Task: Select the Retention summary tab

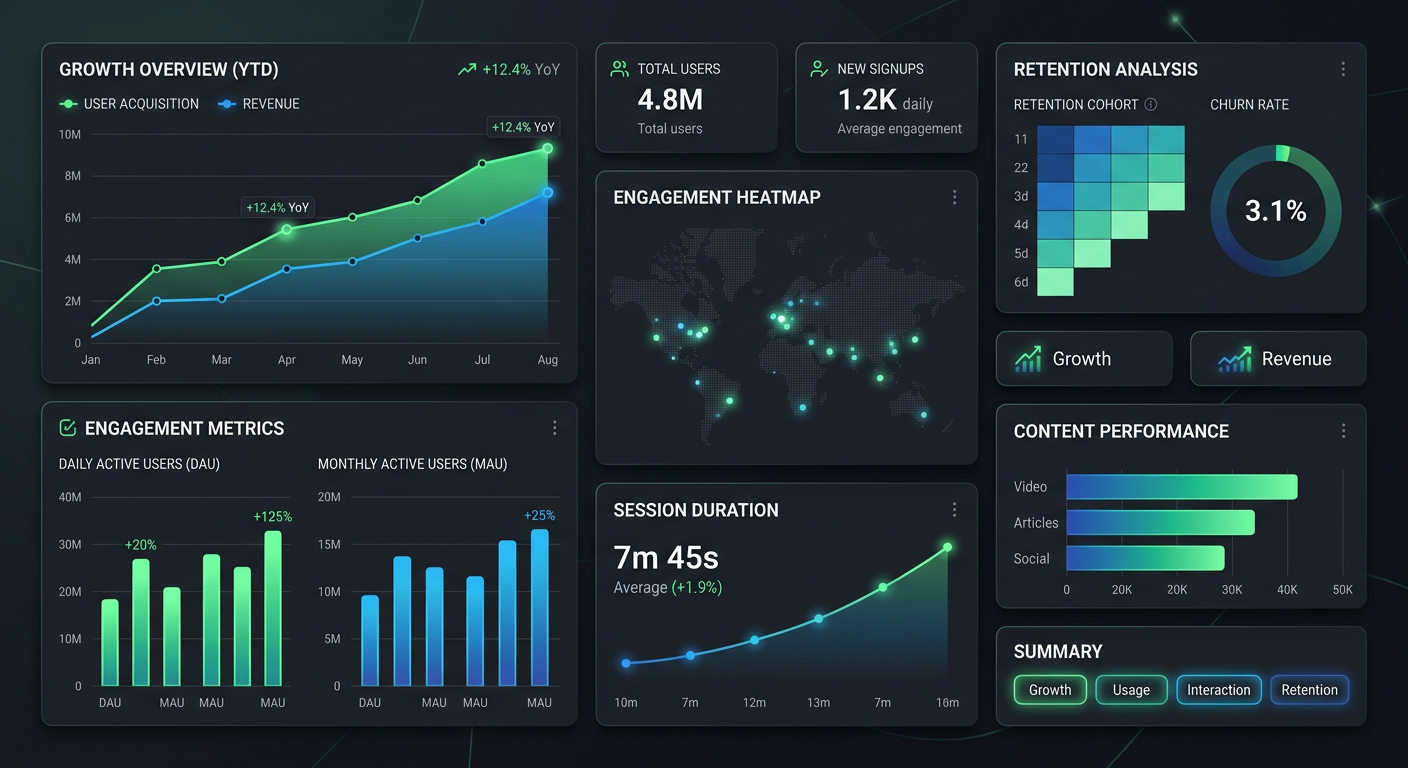Action: [1309, 690]
